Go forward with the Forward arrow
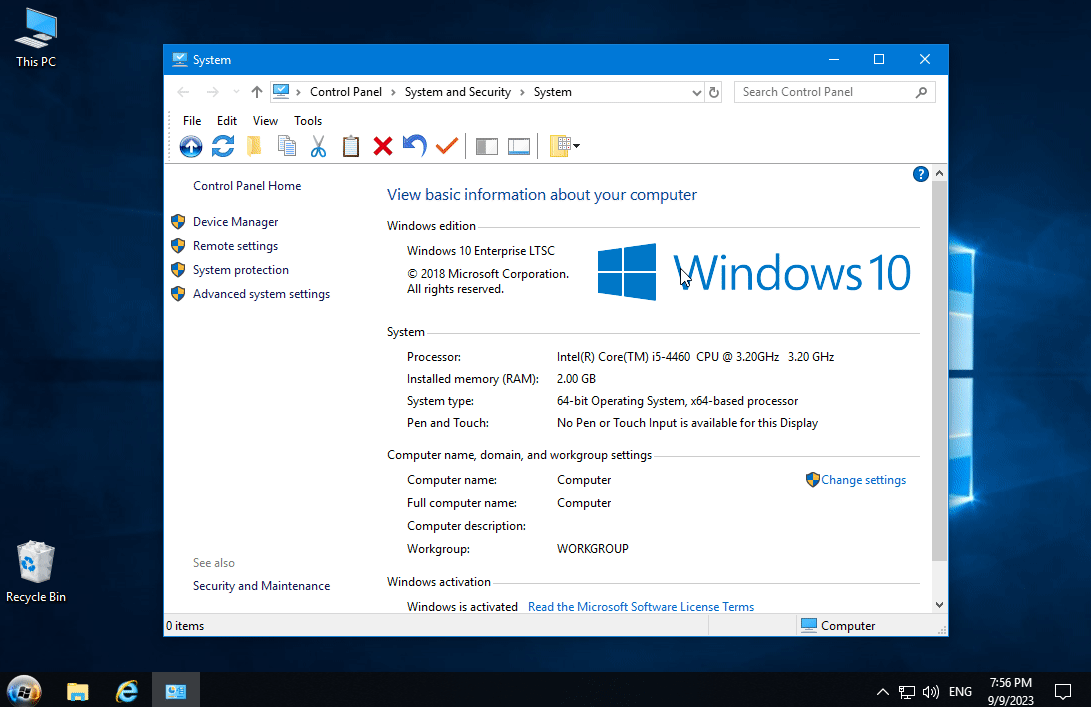 (212, 92)
